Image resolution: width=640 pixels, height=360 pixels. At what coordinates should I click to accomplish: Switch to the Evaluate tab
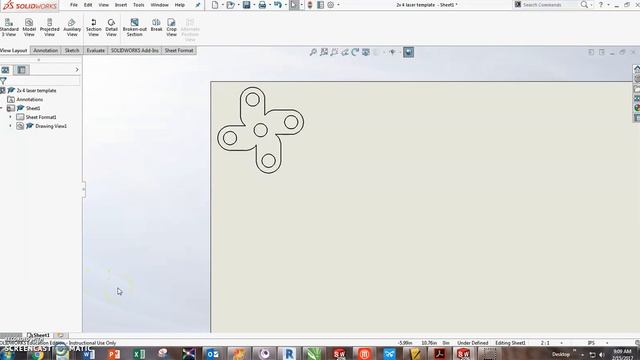pyautogui.click(x=96, y=50)
